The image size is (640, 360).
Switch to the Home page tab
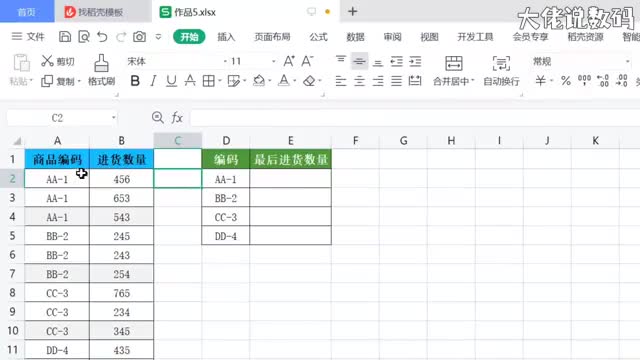27,11
